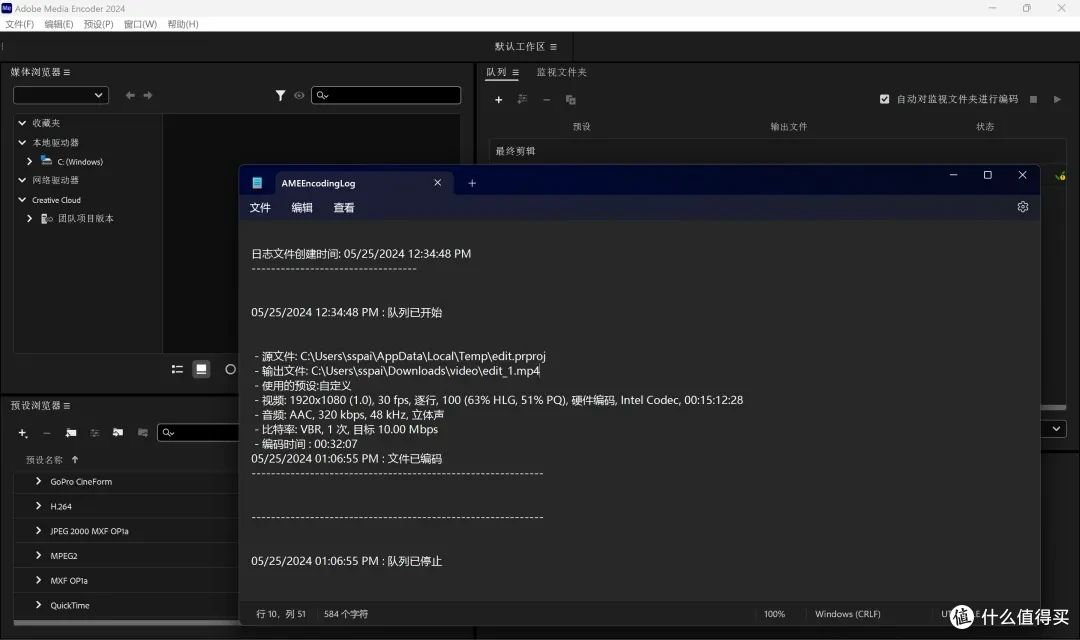1080x640 pixels.
Task: Open Notepad settings gear
Action: pyautogui.click(x=1023, y=207)
